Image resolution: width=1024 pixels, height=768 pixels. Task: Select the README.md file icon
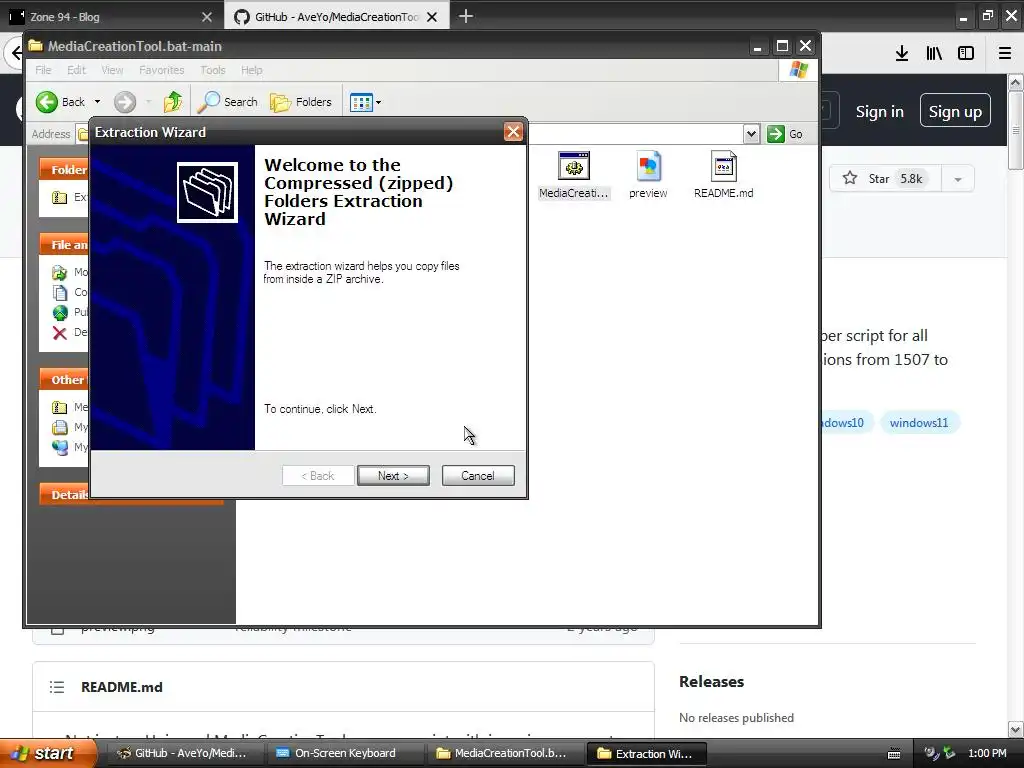point(724,175)
